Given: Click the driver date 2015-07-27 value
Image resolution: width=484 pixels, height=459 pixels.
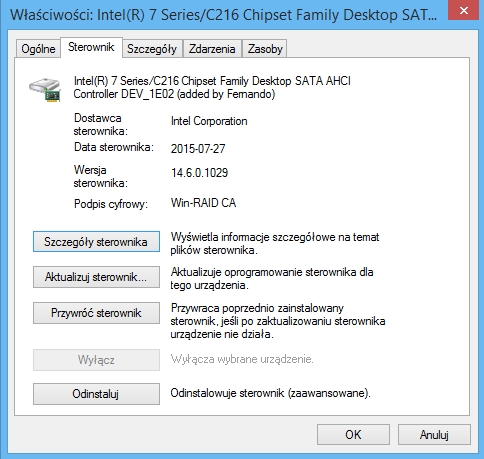Looking at the screenshot, I should (x=198, y=149).
